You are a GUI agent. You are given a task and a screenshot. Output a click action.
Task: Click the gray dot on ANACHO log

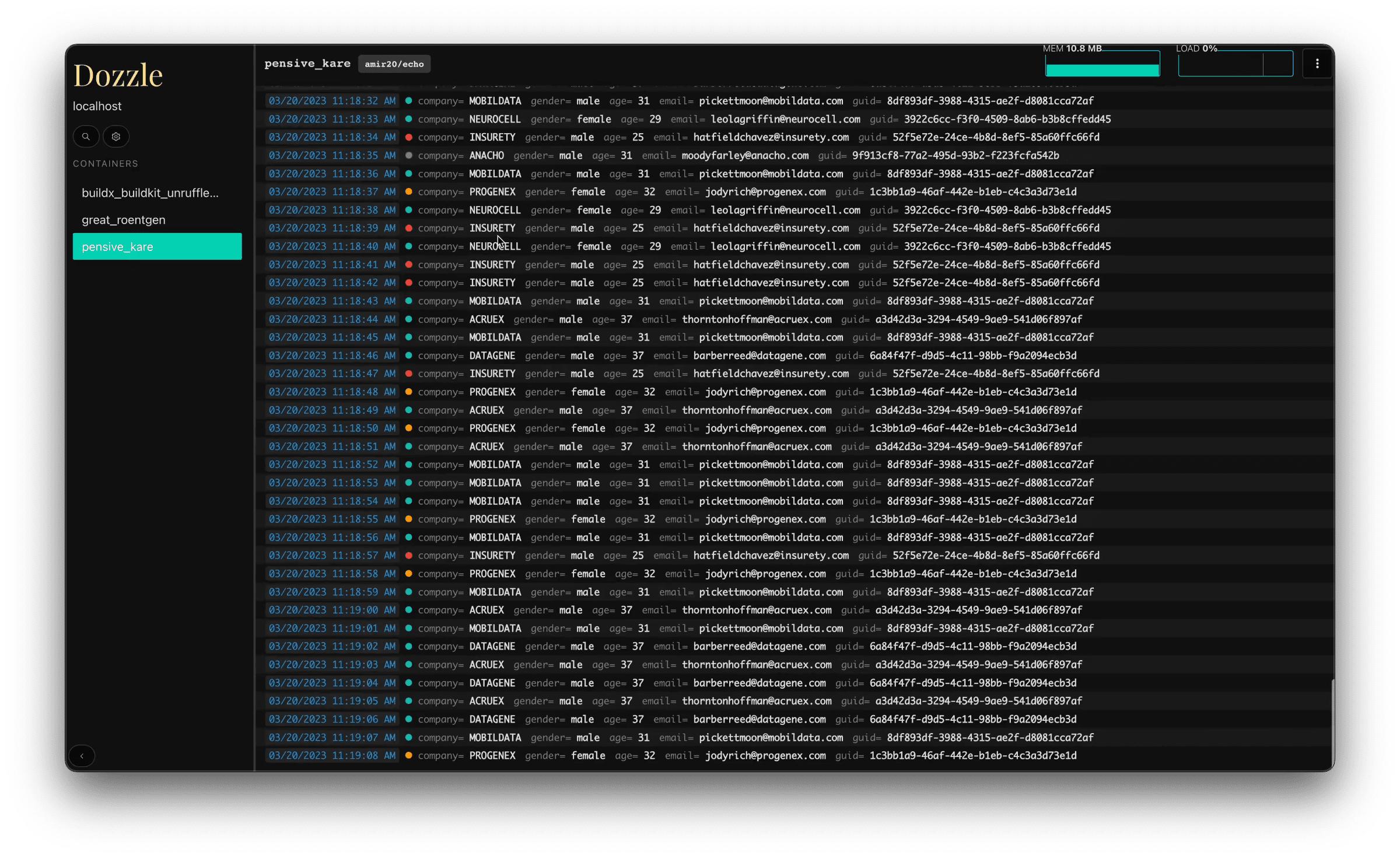(409, 155)
